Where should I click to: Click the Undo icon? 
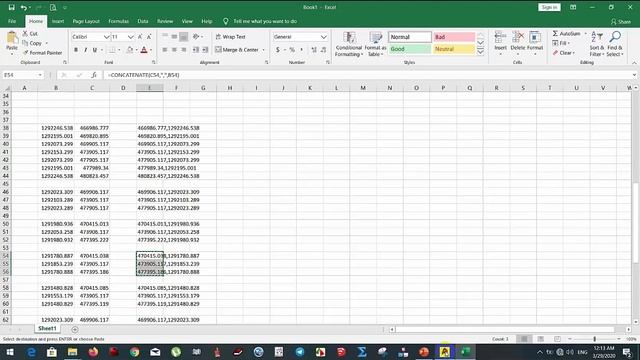(24, 7)
